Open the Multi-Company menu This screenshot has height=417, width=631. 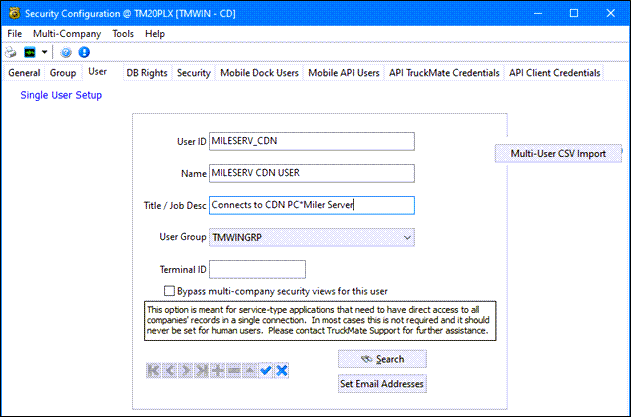click(67, 34)
